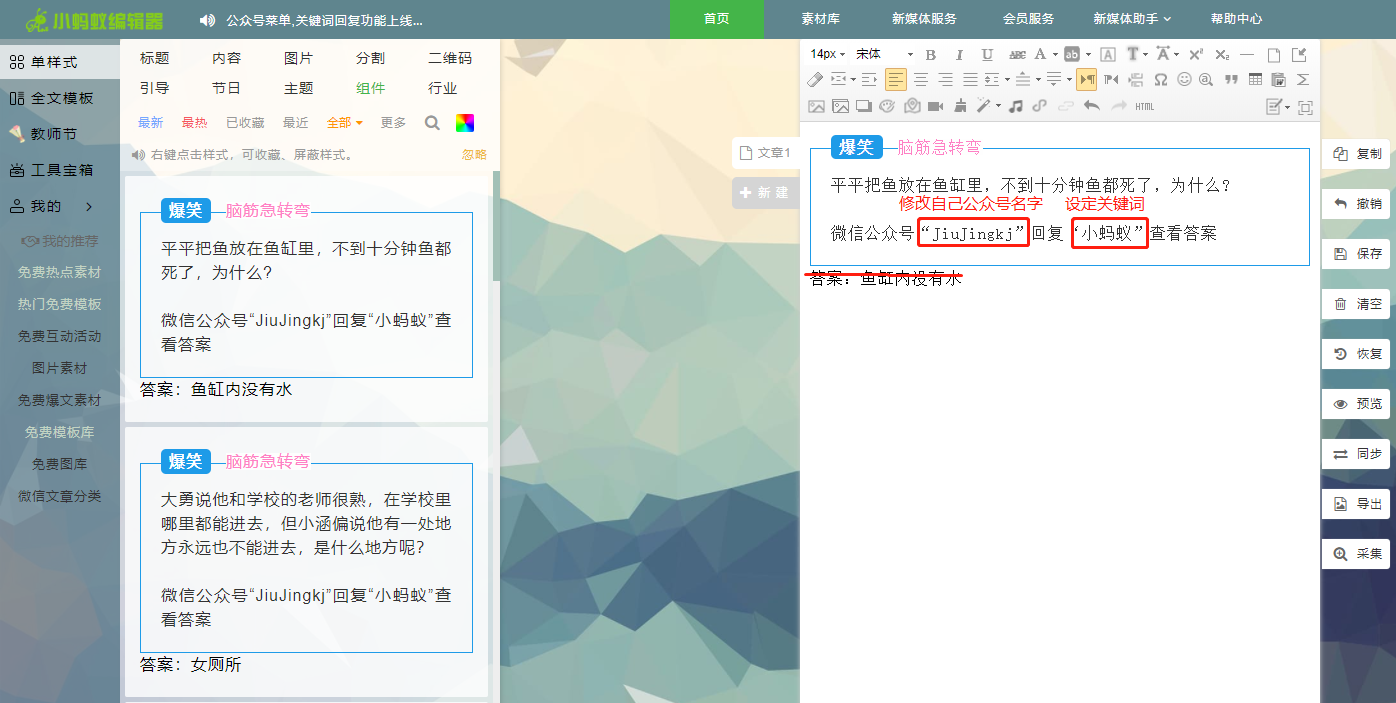Expand the line spacing dropdown arrow
The image size is (1396, 703).
(1007, 79)
